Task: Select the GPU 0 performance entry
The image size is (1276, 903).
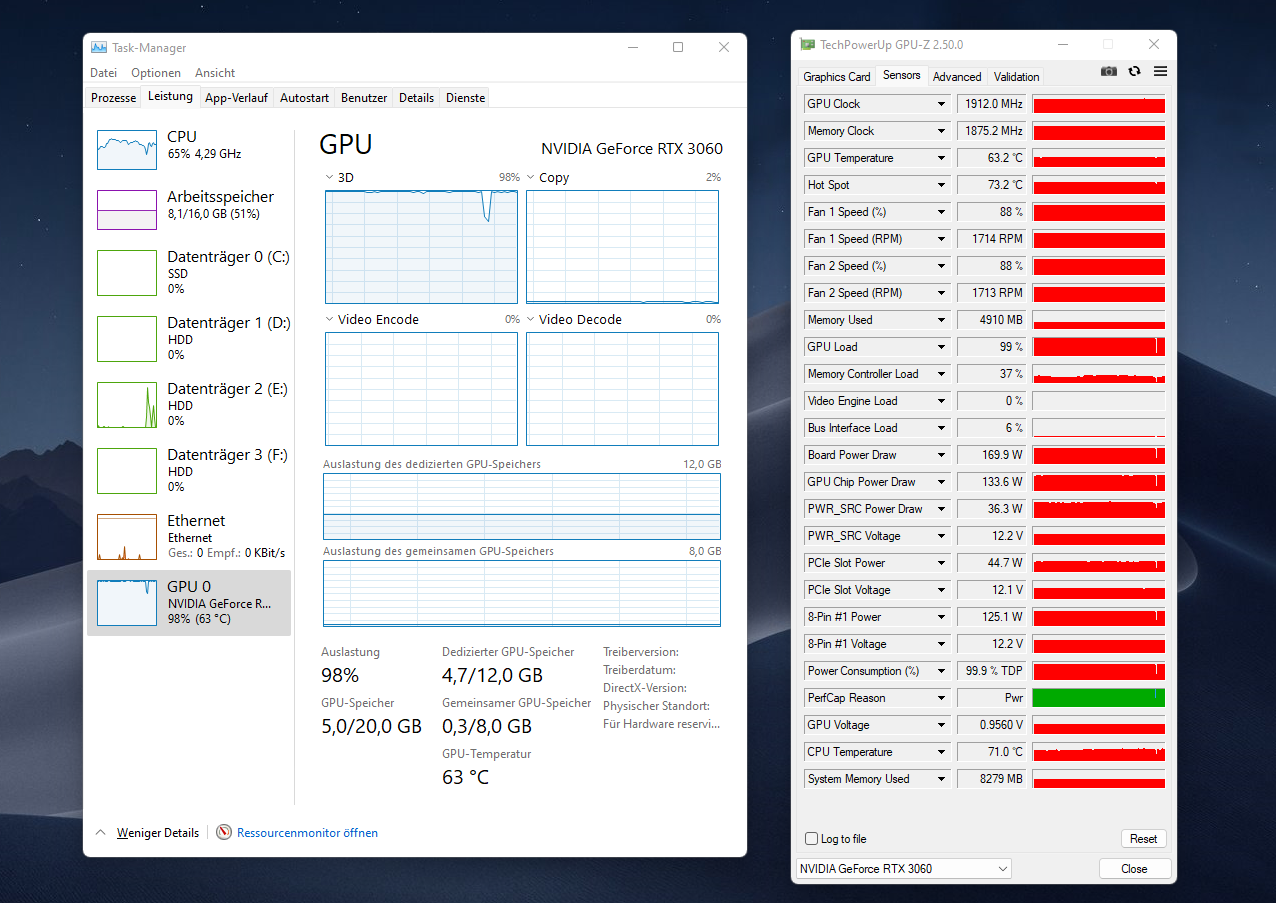Action: 189,603
